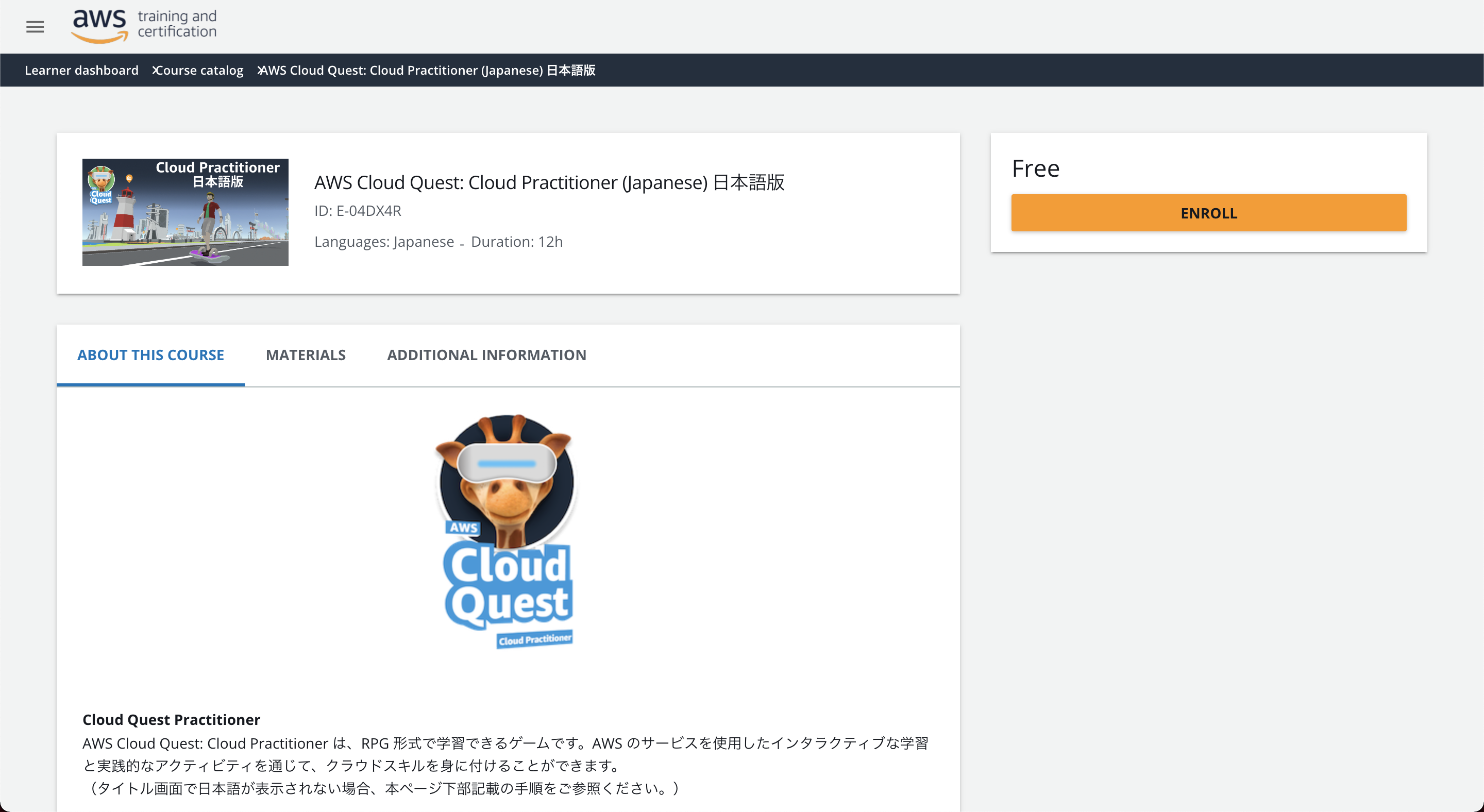
Task: Open the Learner dashboard
Action: tap(81, 70)
